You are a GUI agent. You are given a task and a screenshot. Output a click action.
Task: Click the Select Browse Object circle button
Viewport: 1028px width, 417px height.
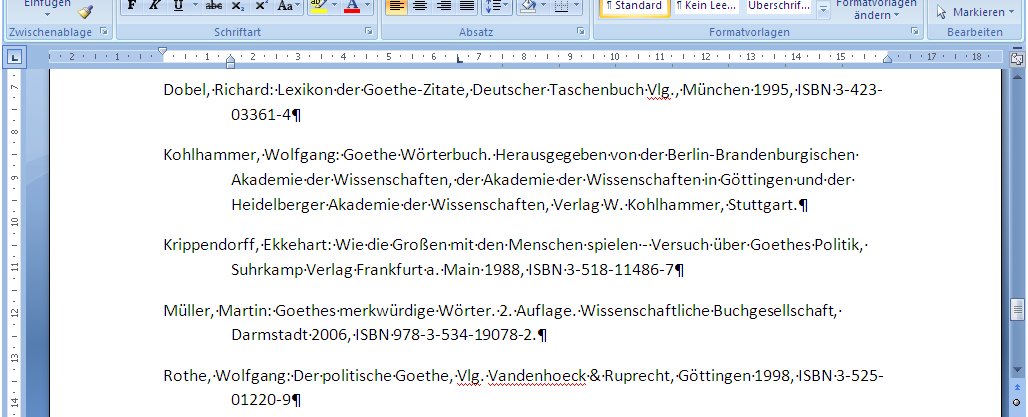click(1018, 402)
